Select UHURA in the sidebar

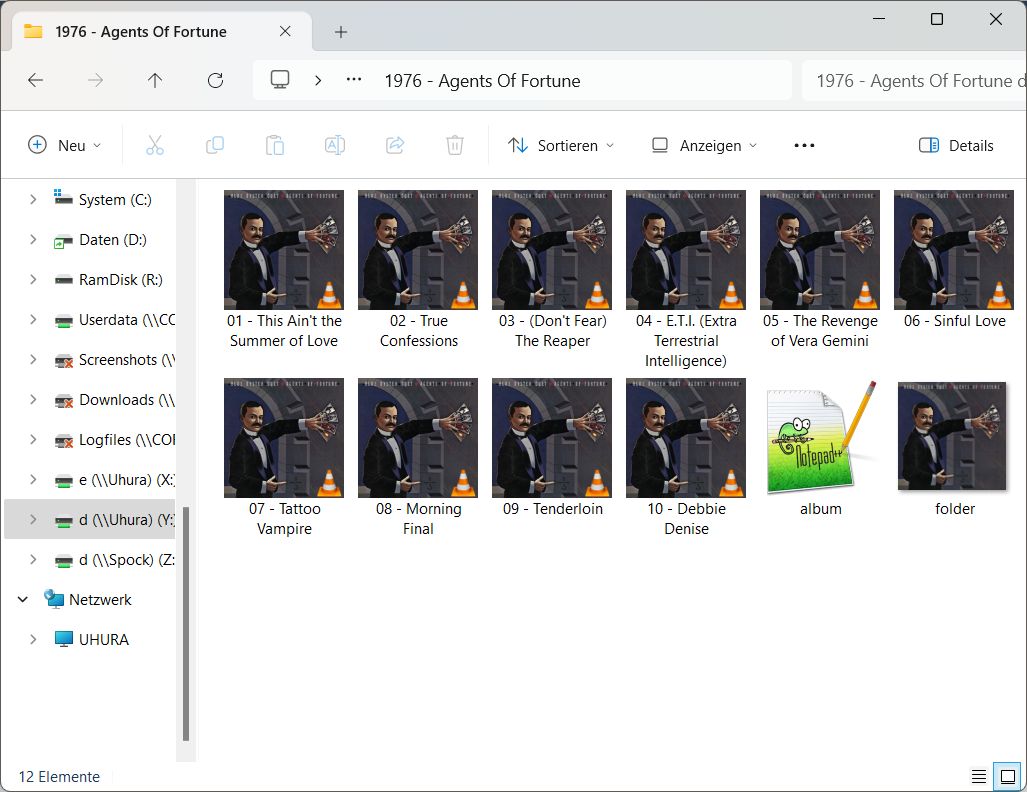point(90,639)
